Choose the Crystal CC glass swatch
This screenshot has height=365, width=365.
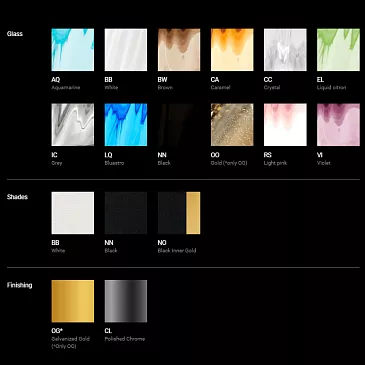coord(285,50)
